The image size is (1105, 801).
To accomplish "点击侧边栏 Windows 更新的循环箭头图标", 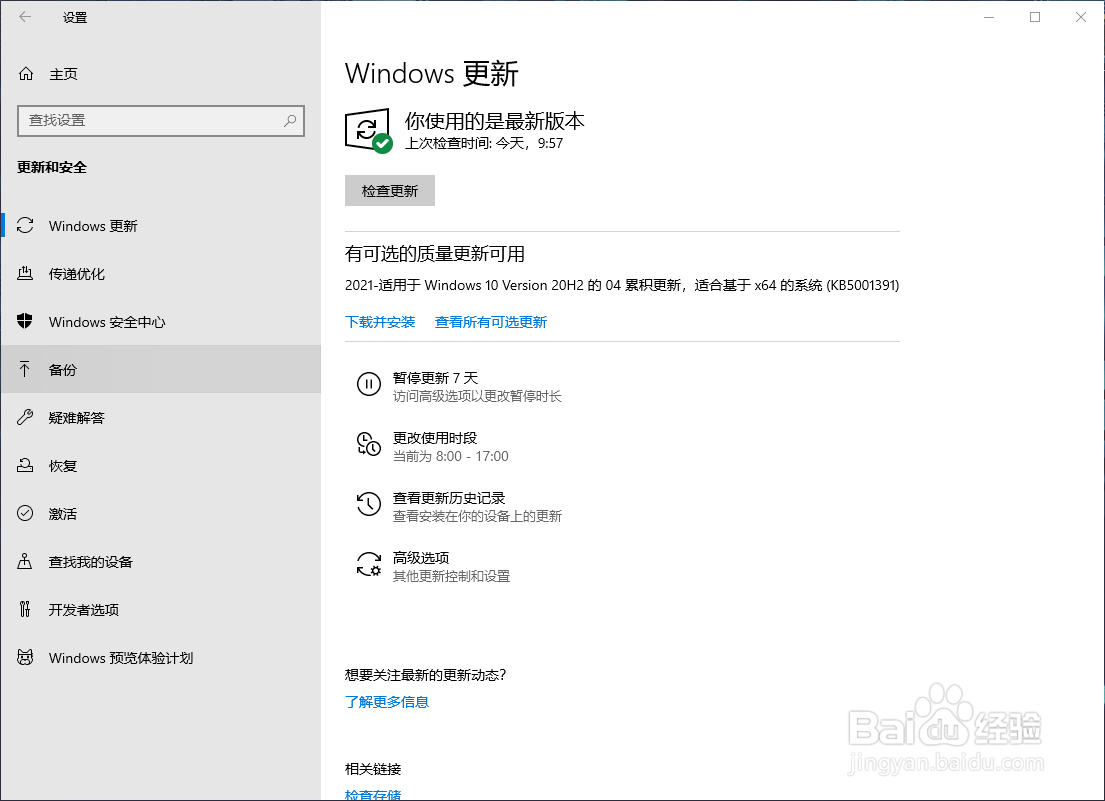I will [25, 225].
